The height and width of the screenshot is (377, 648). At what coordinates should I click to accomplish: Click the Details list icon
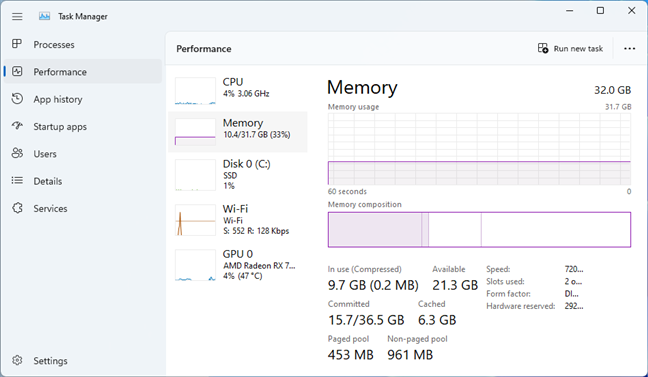[17, 180]
